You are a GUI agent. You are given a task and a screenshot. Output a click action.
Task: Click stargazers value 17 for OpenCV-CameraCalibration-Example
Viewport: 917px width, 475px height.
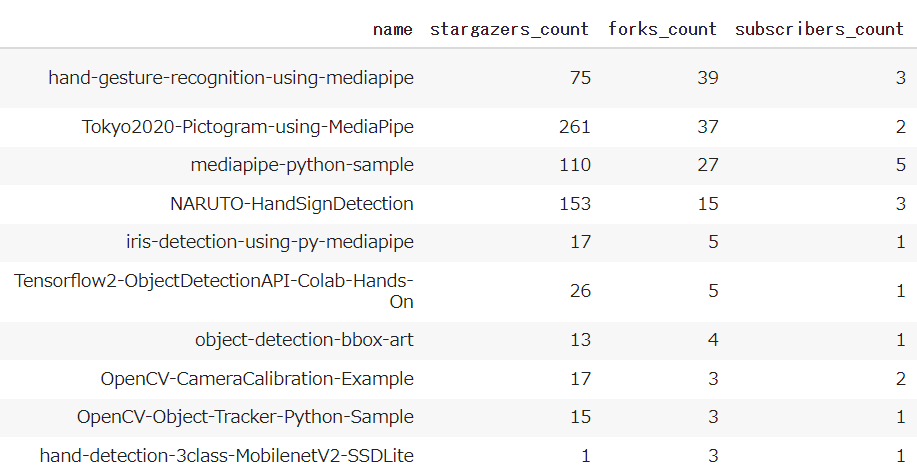click(580, 378)
